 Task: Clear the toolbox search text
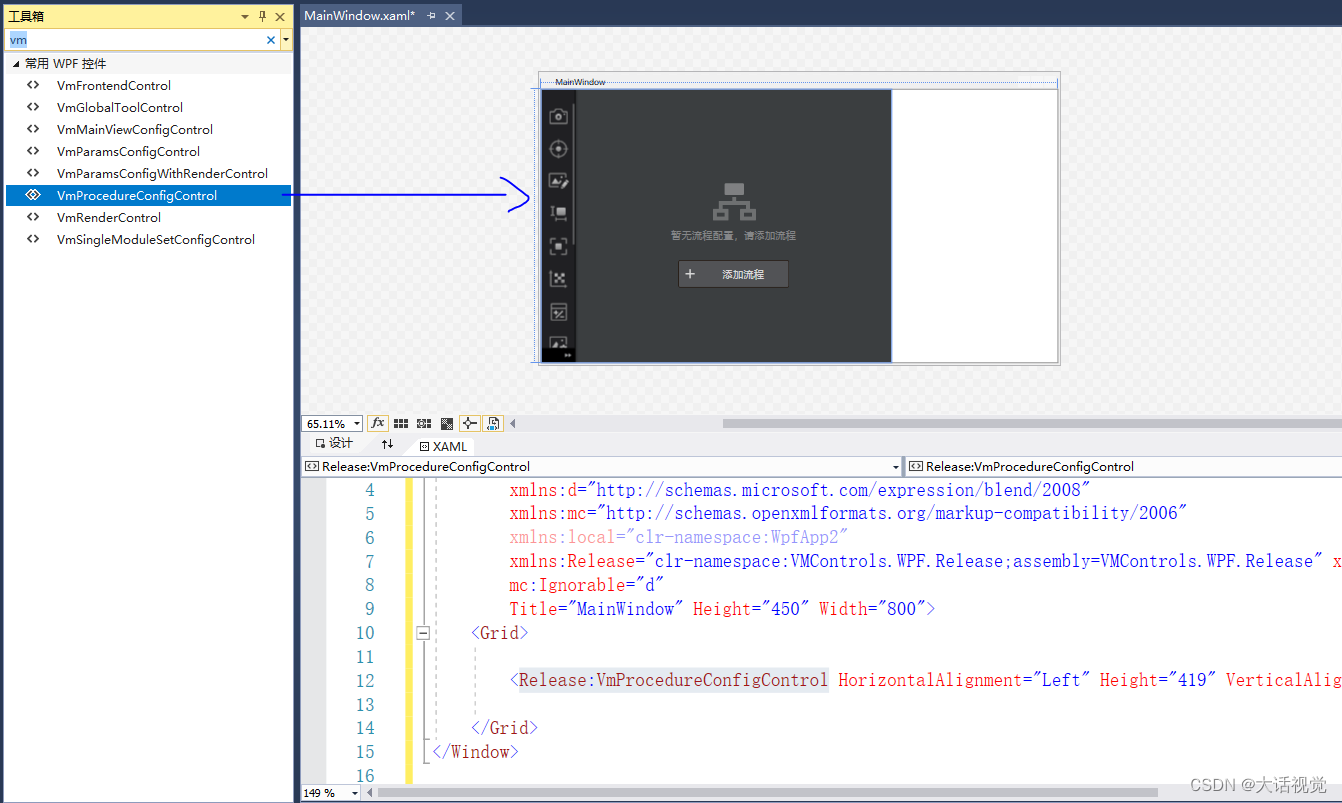point(271,40)
